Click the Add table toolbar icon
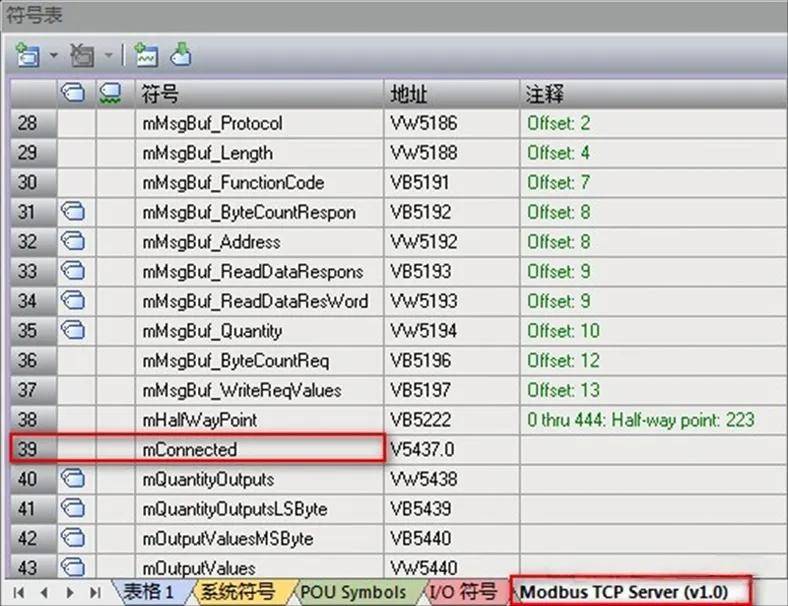The height and width of the screenshot is (606, 788). click(x=28, y=55)
